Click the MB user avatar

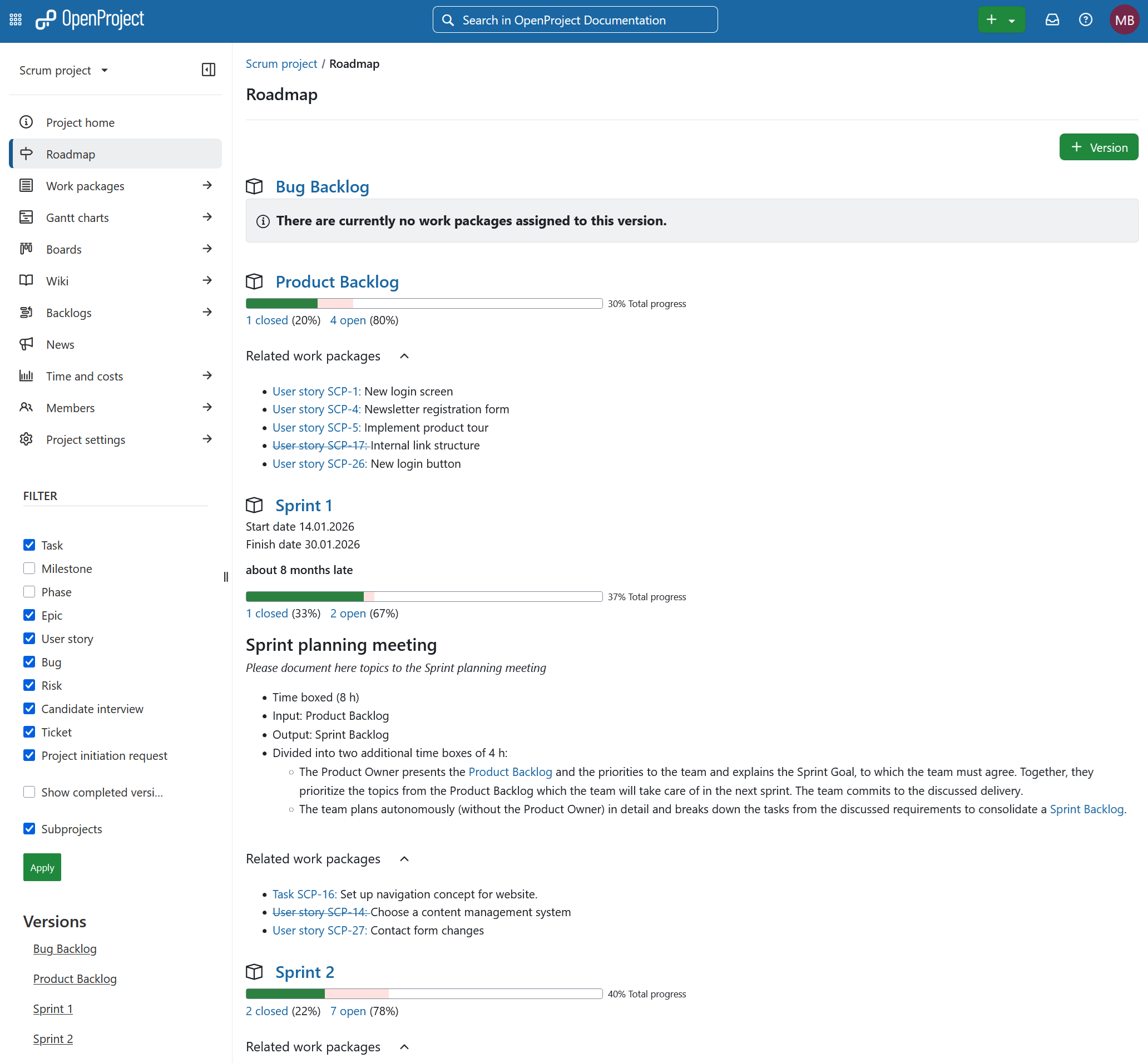[x=1124, y=20]
